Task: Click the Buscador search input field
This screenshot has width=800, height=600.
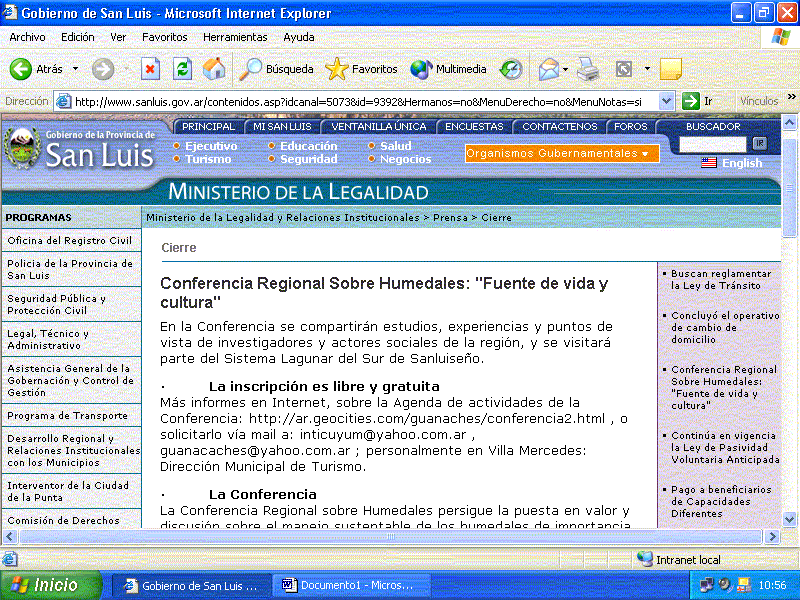Action: click(x=713, y=144)
